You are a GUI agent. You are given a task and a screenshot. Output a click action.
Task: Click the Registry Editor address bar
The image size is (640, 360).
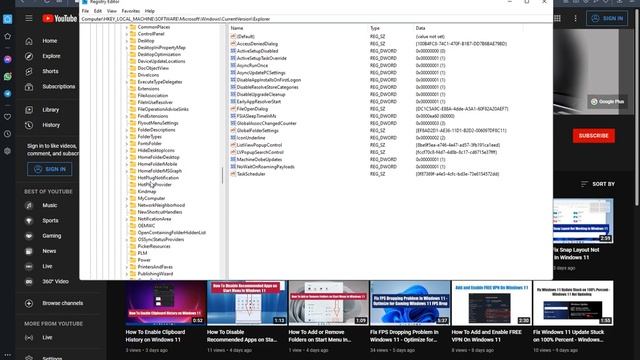pyautogui.click(x=316, y=19)
